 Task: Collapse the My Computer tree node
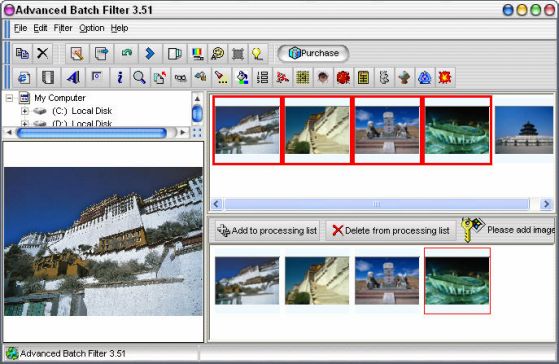coord(10,98)
